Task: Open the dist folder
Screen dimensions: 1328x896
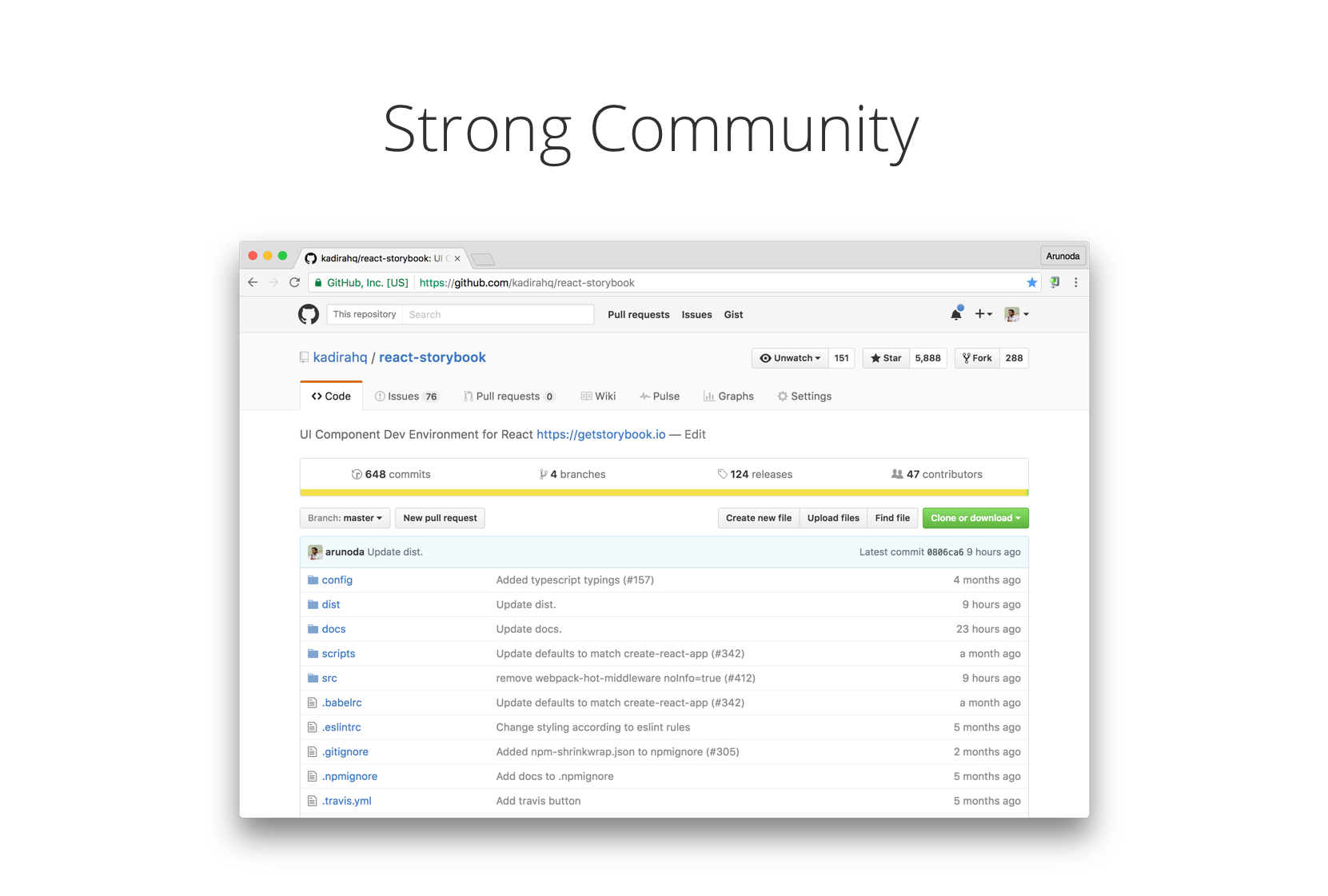Action: point(331,605)
